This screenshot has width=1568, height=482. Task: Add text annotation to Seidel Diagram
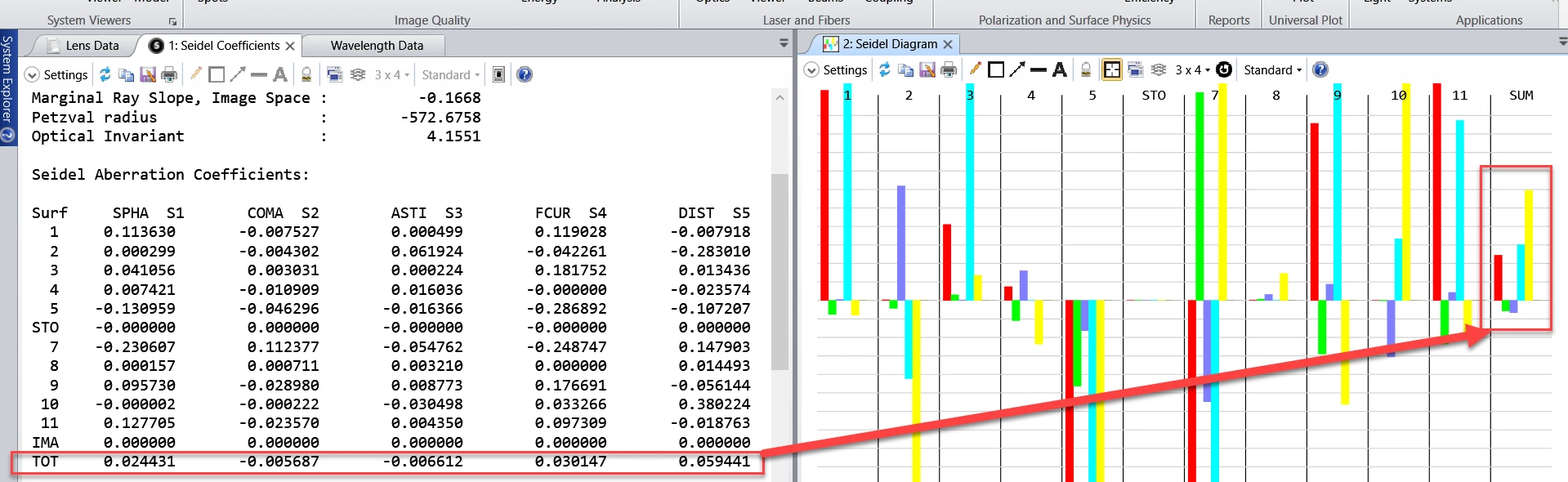[x=1060, y=69]
